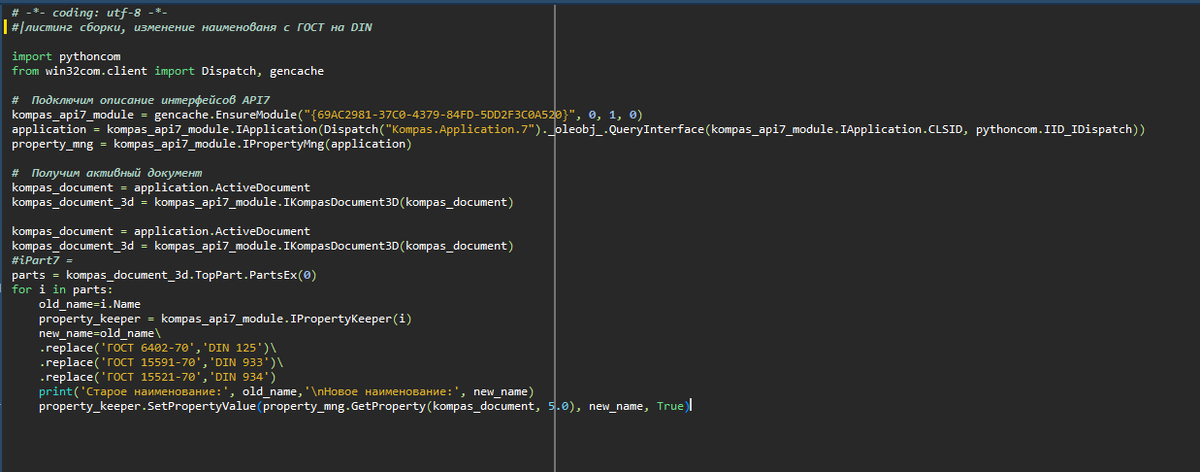Click the 'coding: utf-8' comment line
The height and width of the screenshot is (472, 1200).
[x=89, y=13]
